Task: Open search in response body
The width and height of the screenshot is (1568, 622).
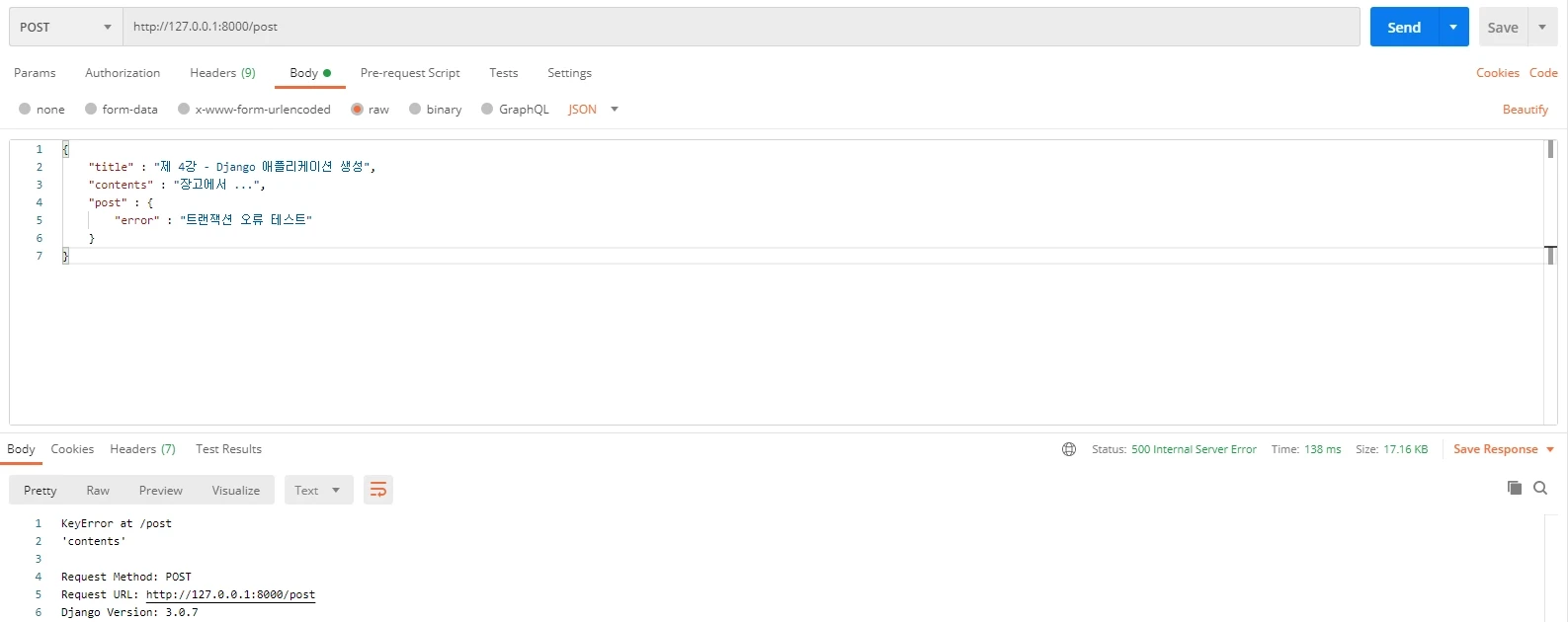Action: click(x=1540, y=488)
